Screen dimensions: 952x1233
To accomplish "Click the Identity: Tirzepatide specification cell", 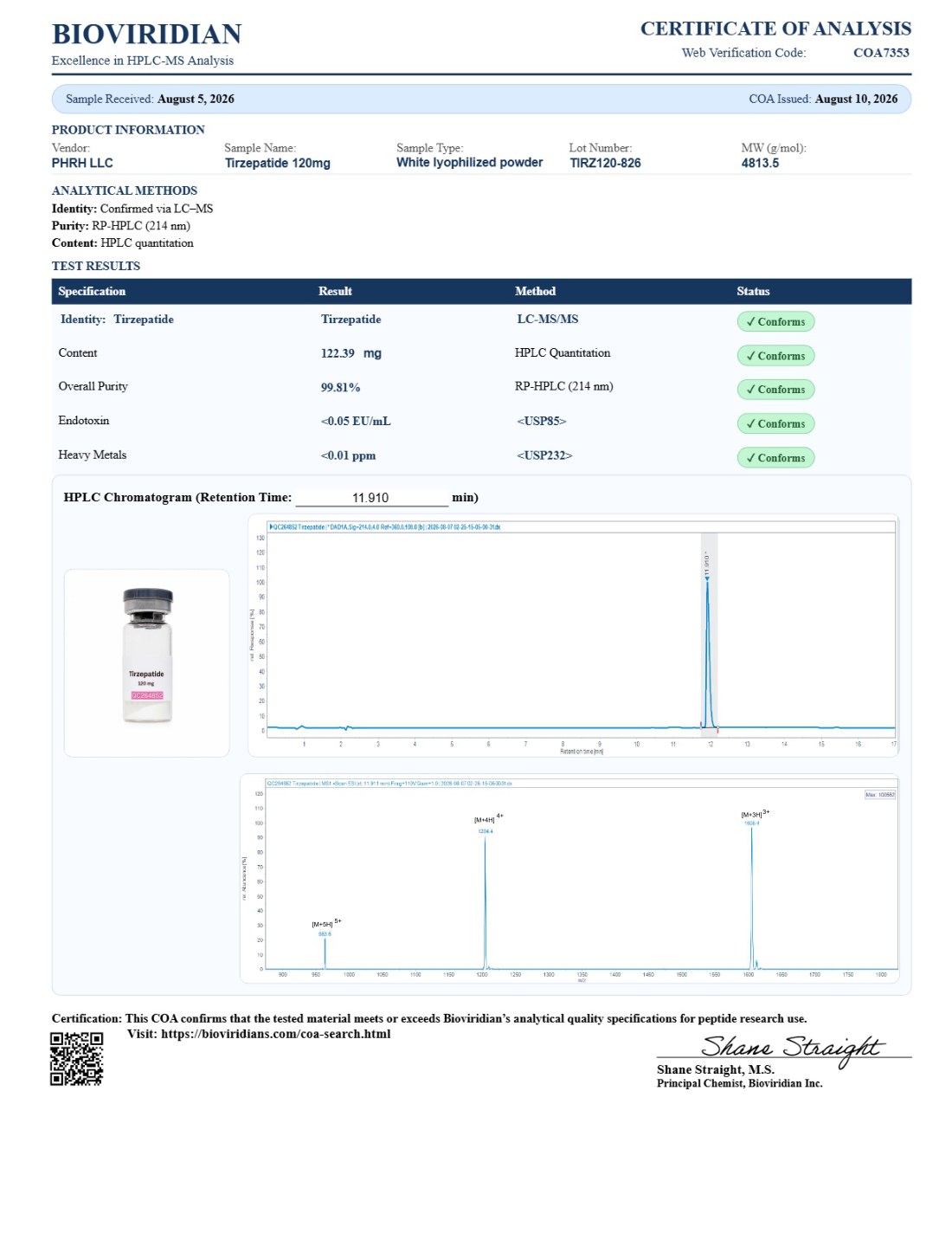I will (117, 320).
